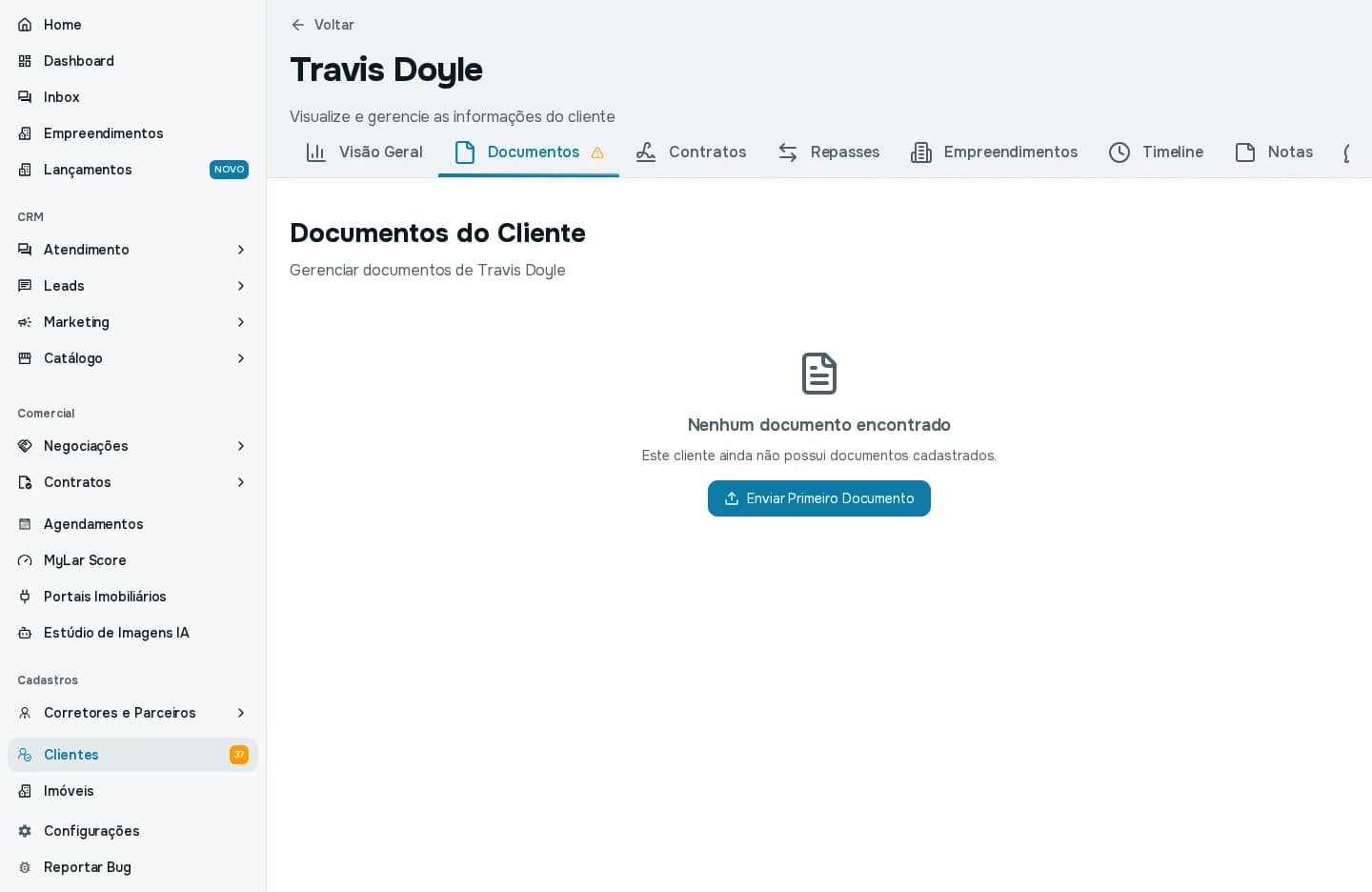Click the Imóveis building icon
The width and height of the screenshot is (1372, 892).
point(25,791)
